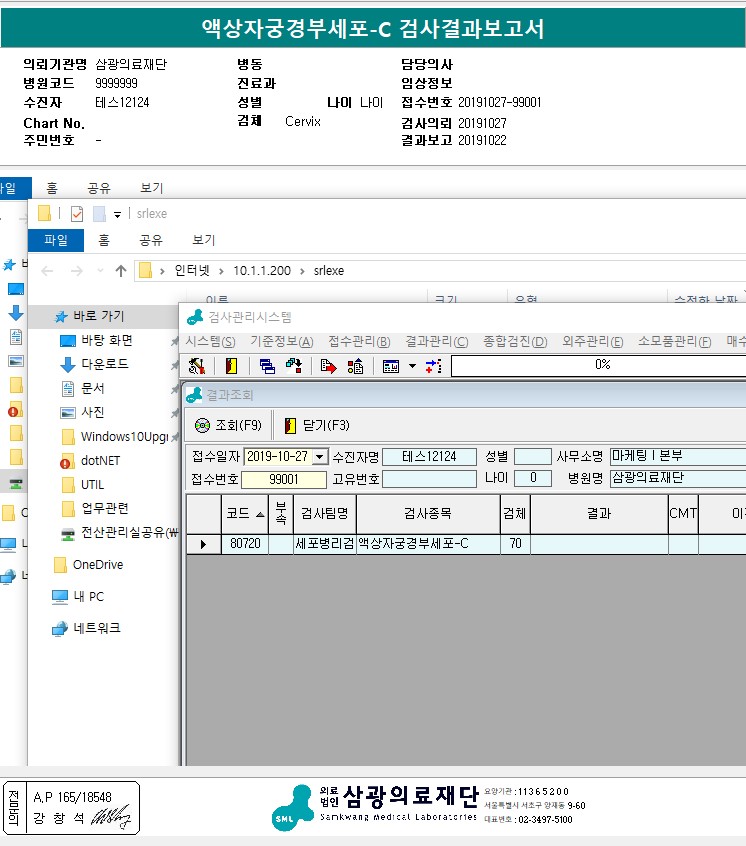This screenshot has height=846, width=746.
Task: Click the computer icon beside 내 PC
Action: (60, 597)
